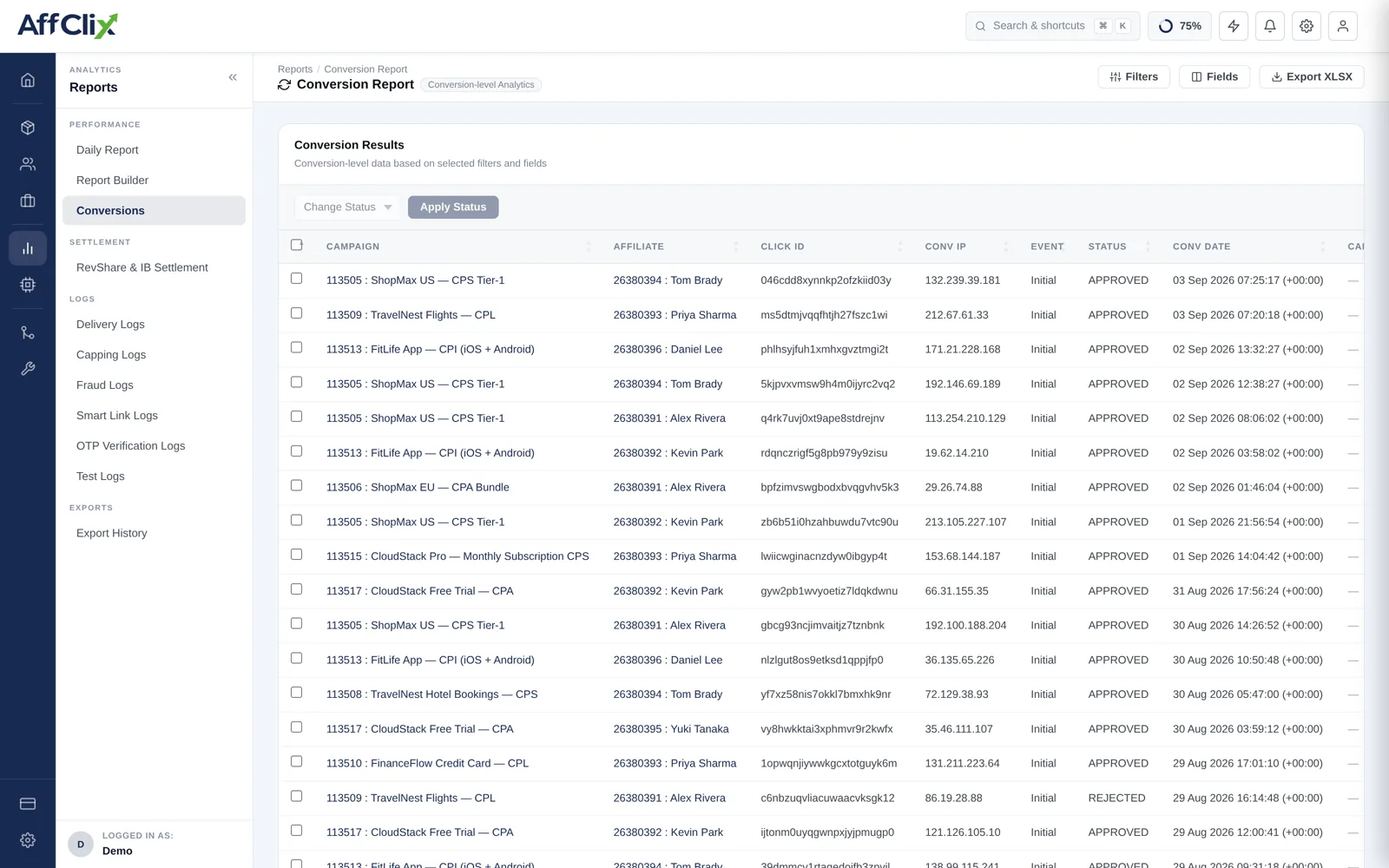The width and height of the screenshot is (1389, 868).
Task: Toggle the select-all header checkbox
Action: tap(297, 245)
